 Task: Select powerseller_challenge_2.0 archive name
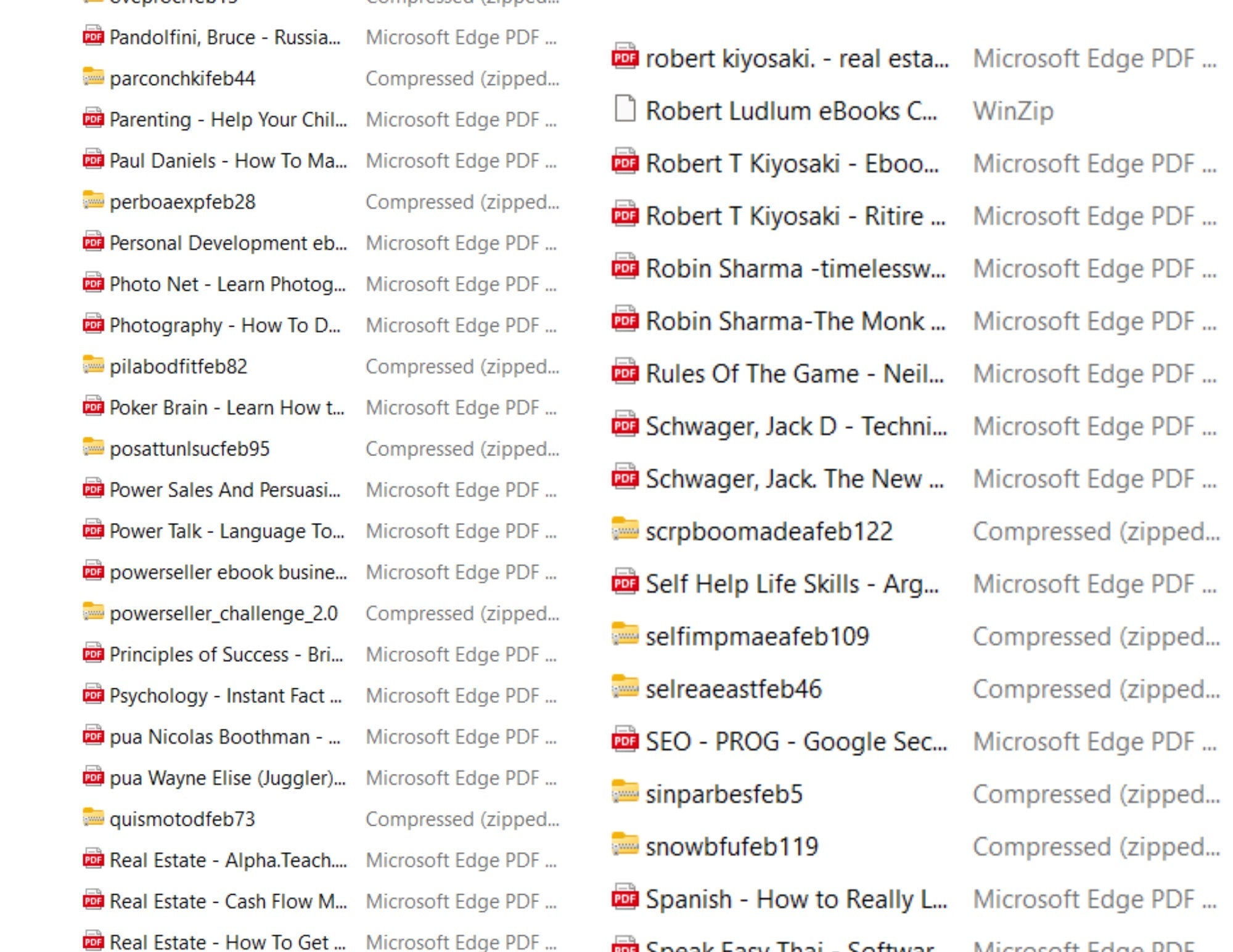tap(224, 614)
